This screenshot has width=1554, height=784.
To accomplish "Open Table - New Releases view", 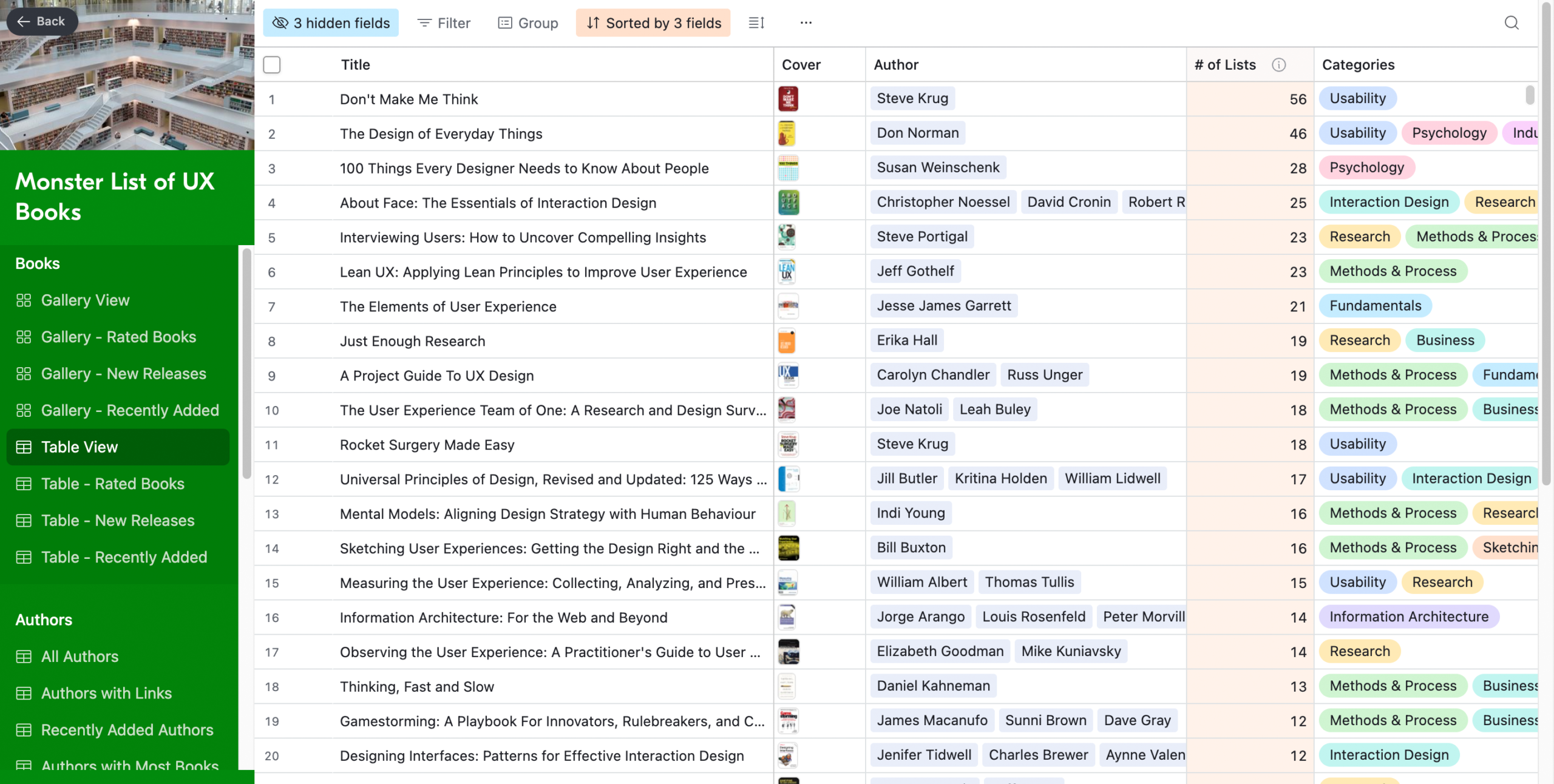I will (x=118, y=521).
